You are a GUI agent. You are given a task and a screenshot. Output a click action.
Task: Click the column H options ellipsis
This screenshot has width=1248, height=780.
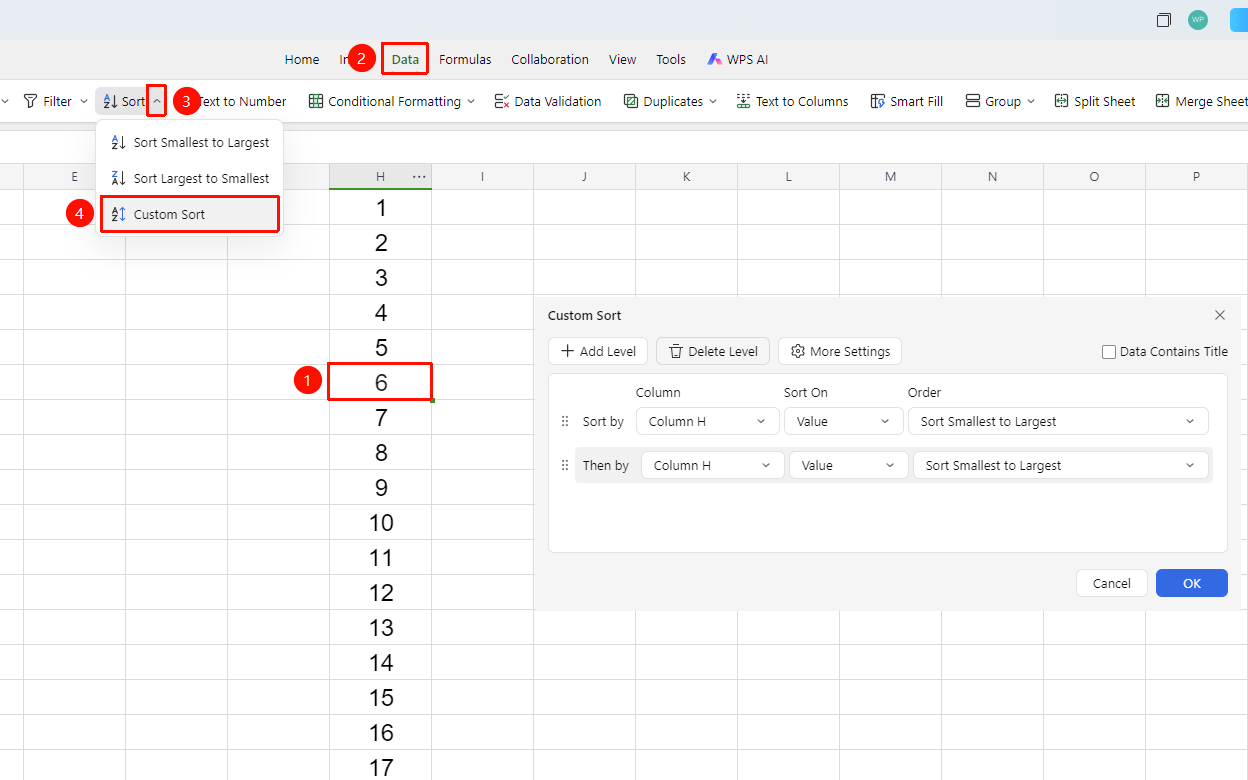pyautogui.click(x=419, y=177)
